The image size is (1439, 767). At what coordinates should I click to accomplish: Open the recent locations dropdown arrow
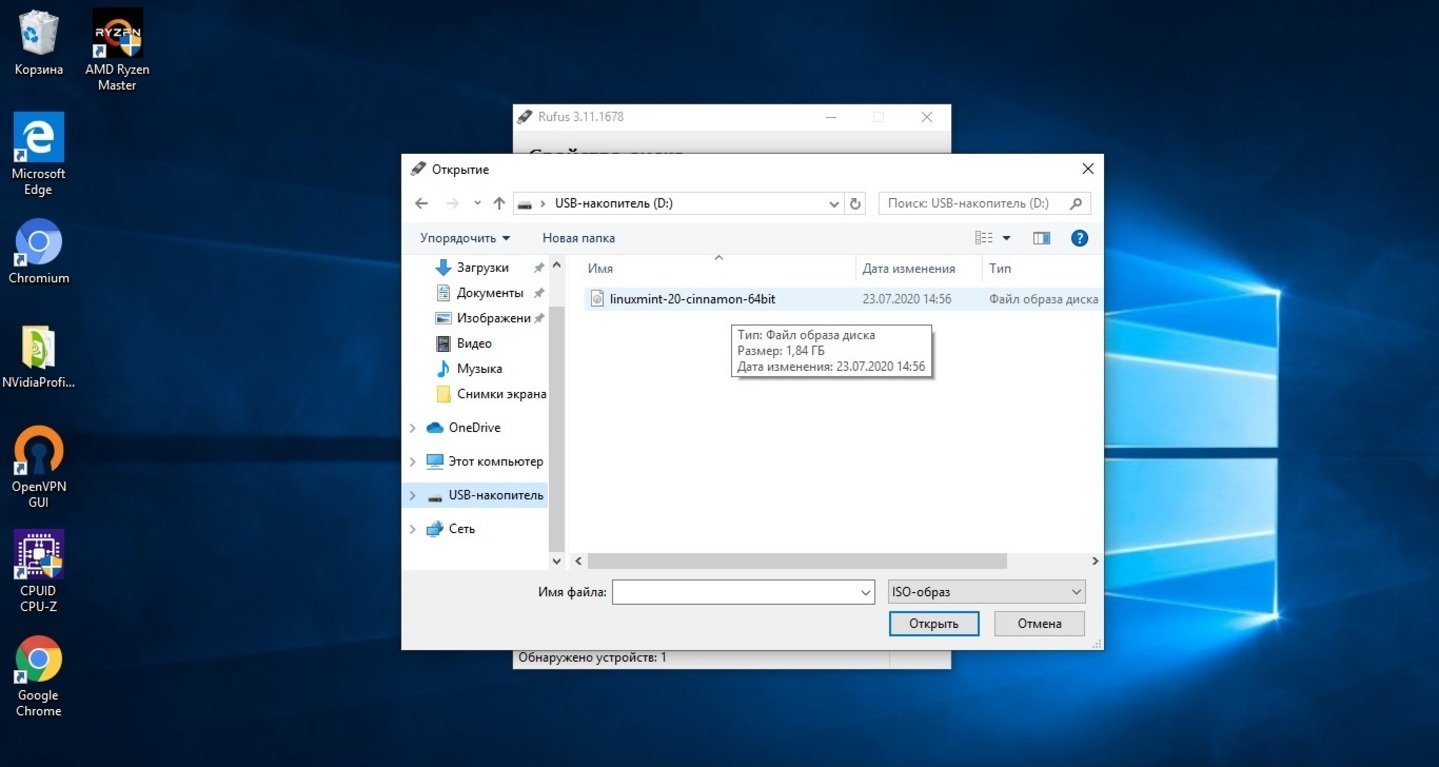coord(477,203)
